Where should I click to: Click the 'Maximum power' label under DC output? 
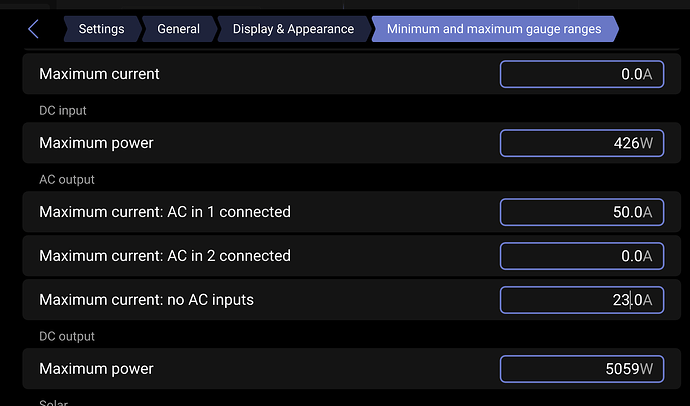coord(96,369)
